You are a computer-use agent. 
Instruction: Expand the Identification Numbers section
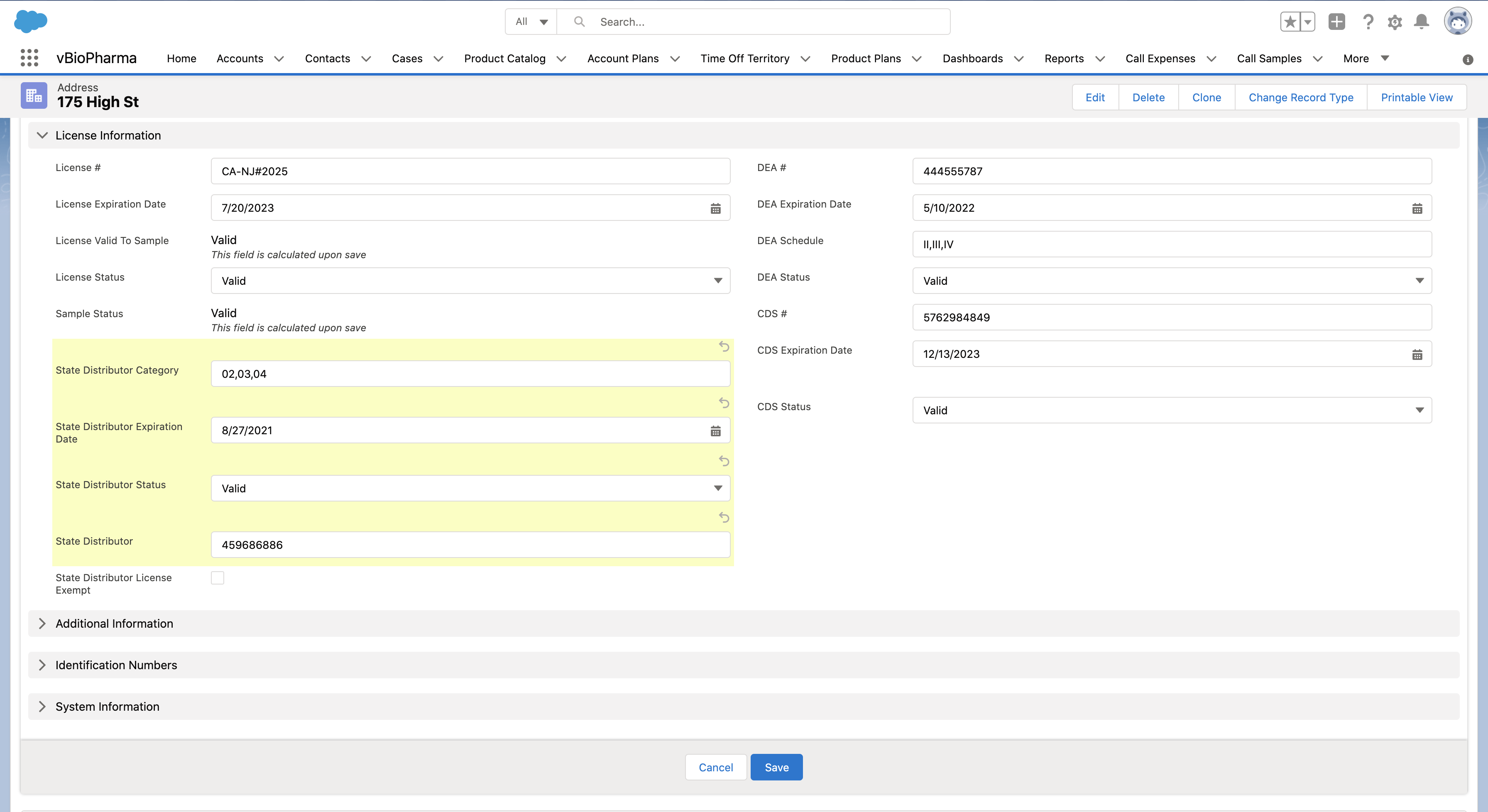pyautogui.click(x=116, y=665)
